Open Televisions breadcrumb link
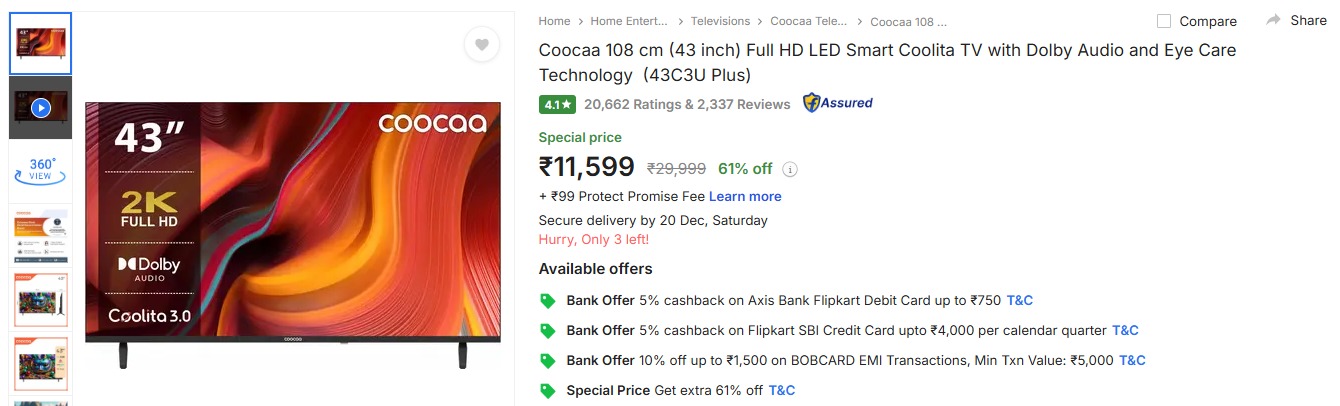Image resolution: width=1340 pixels, height=406 pixels. click(720, 21)
